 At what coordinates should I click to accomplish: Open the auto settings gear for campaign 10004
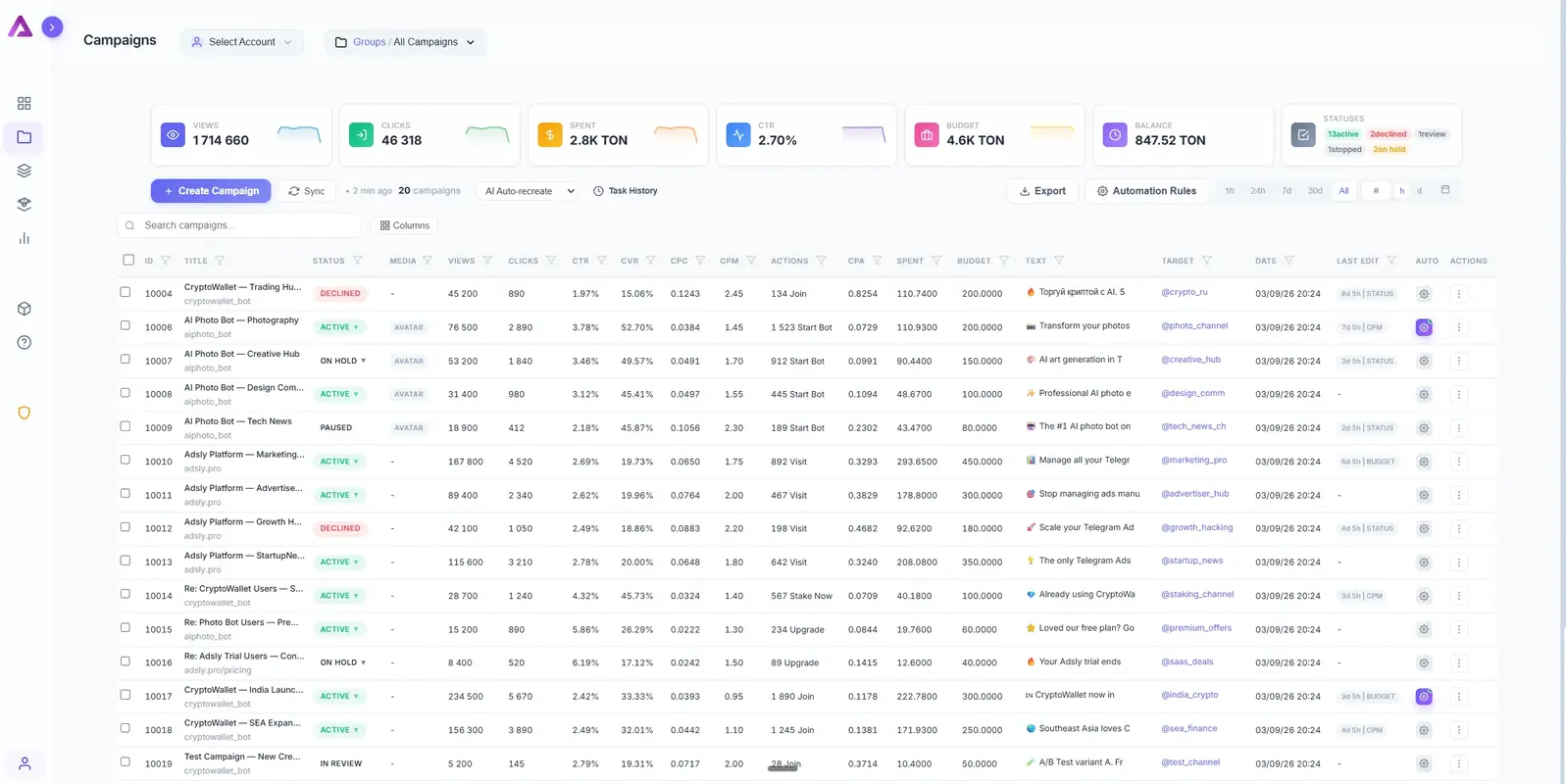pos(1424,294)
